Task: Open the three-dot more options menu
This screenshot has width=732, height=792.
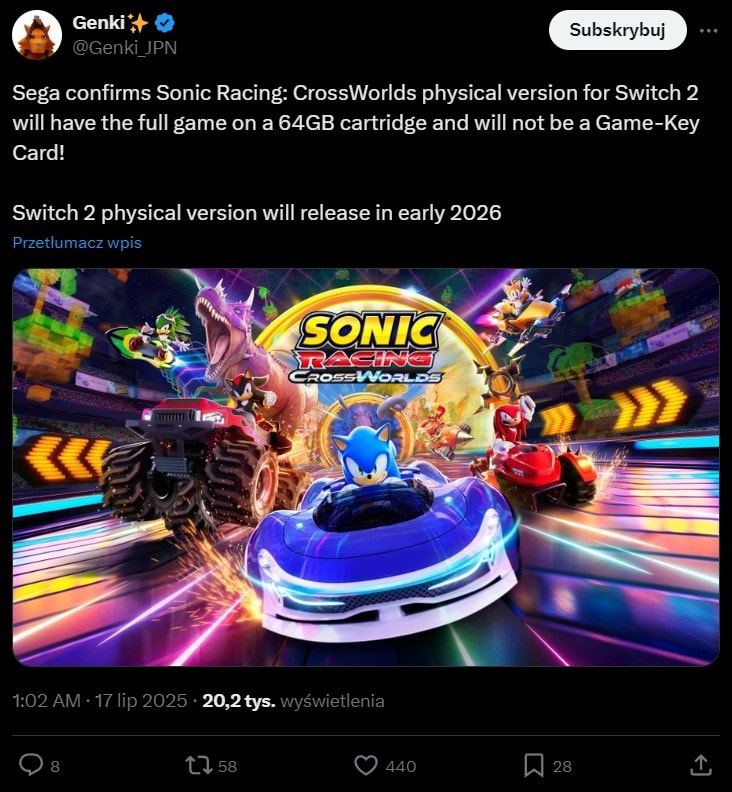Action: coord(708,31)
